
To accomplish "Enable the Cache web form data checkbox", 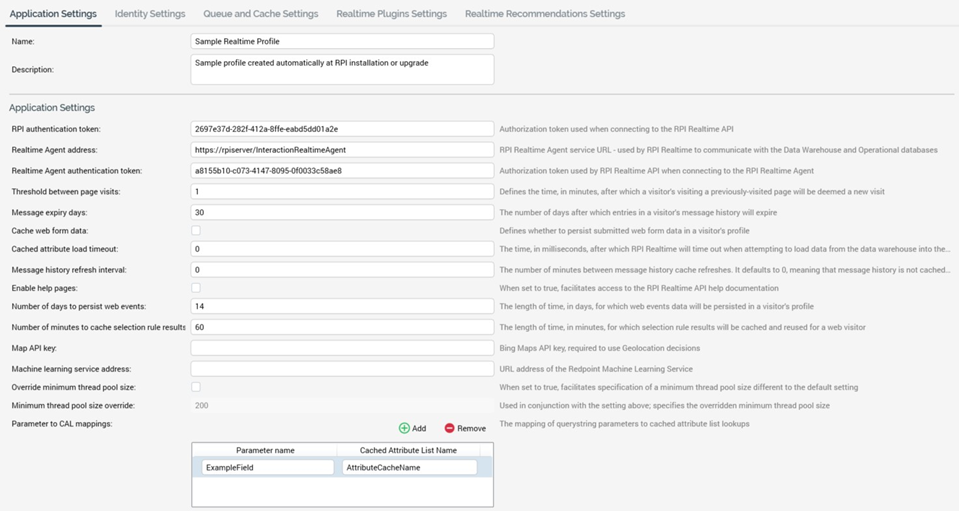I will (x=196, y=231).
